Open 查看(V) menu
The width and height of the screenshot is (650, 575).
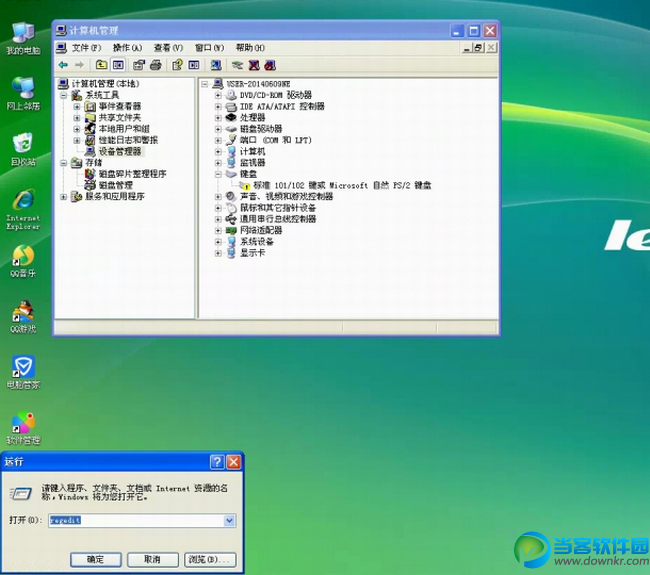point(168,48)
